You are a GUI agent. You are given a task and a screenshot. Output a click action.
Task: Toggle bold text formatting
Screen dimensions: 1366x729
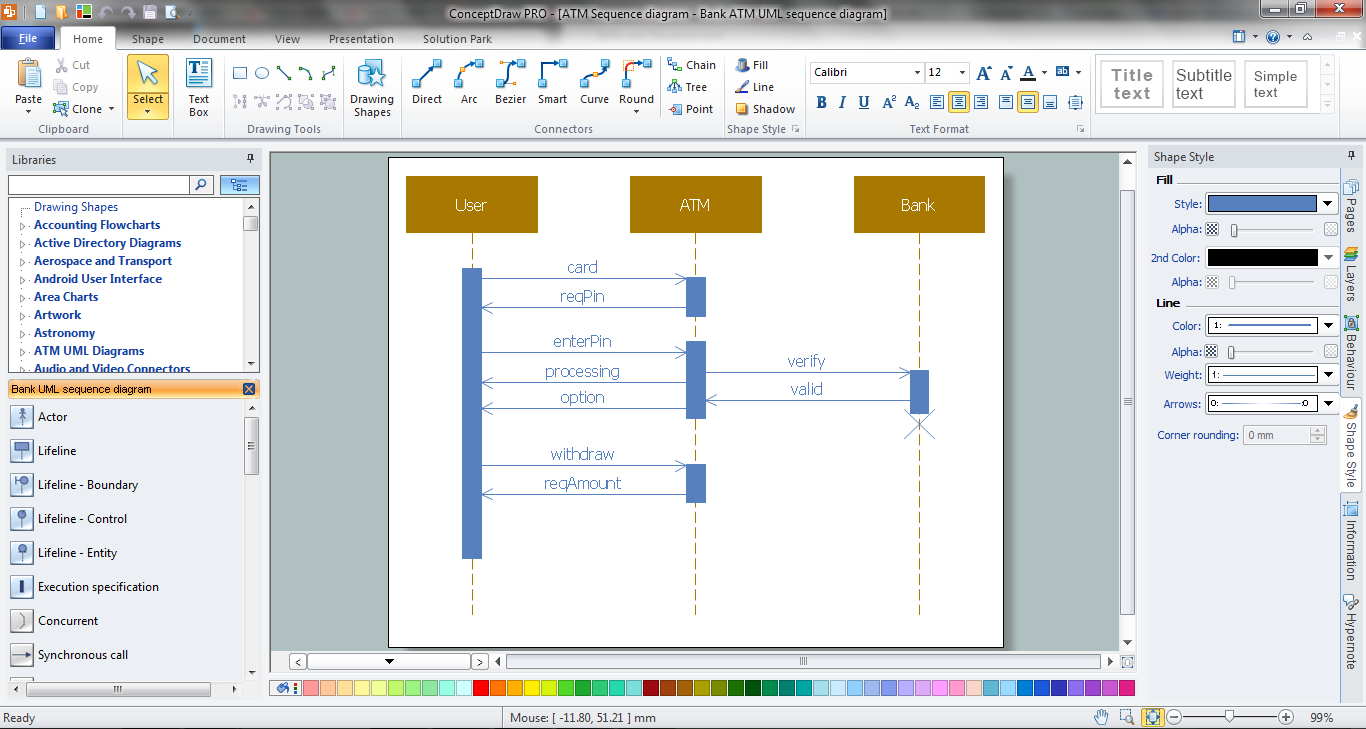(820, 103)
